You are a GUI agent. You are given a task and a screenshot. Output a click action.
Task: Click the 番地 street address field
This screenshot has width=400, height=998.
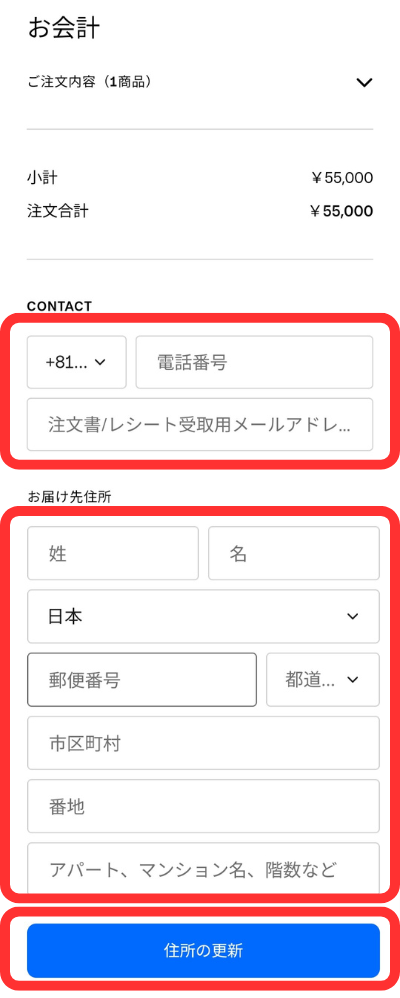coord(203,806)
